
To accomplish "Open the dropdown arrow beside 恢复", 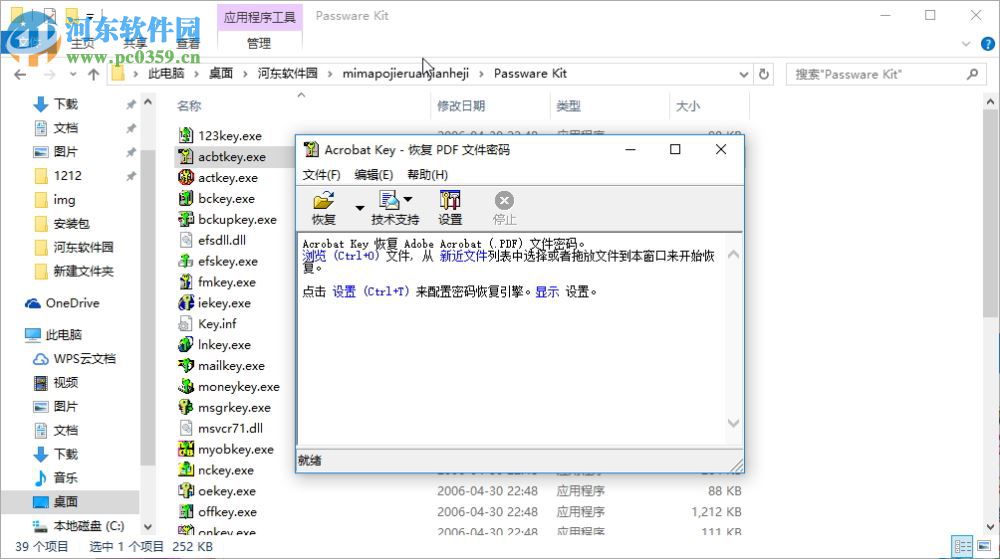I will pyautogui.click(x=360, y=208).
